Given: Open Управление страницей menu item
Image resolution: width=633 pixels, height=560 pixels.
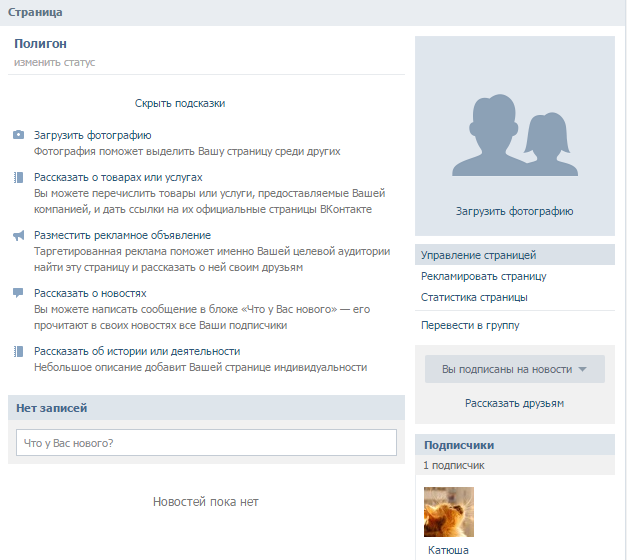Looking at the screenshot, I should coord(515,255).
